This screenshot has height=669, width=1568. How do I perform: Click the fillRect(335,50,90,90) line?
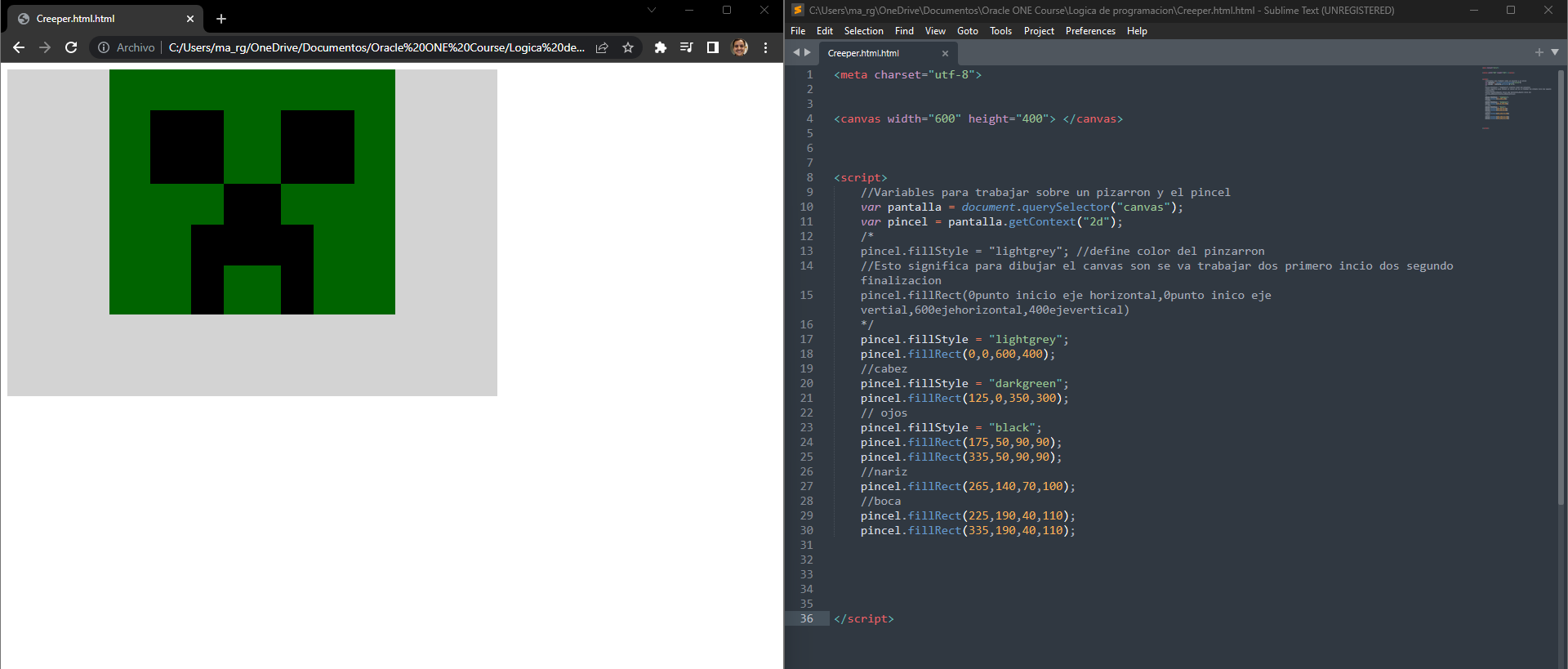pos(961,457)
